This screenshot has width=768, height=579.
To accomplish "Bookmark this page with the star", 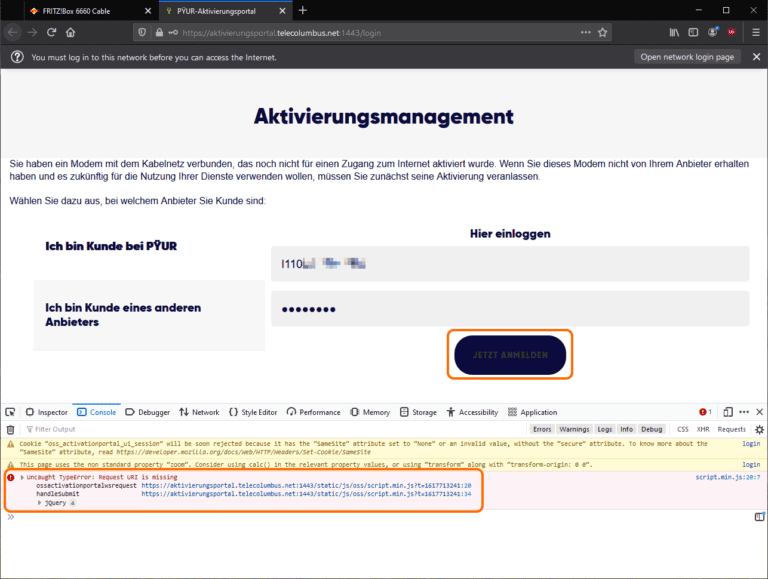I will (x=602, y=32).
